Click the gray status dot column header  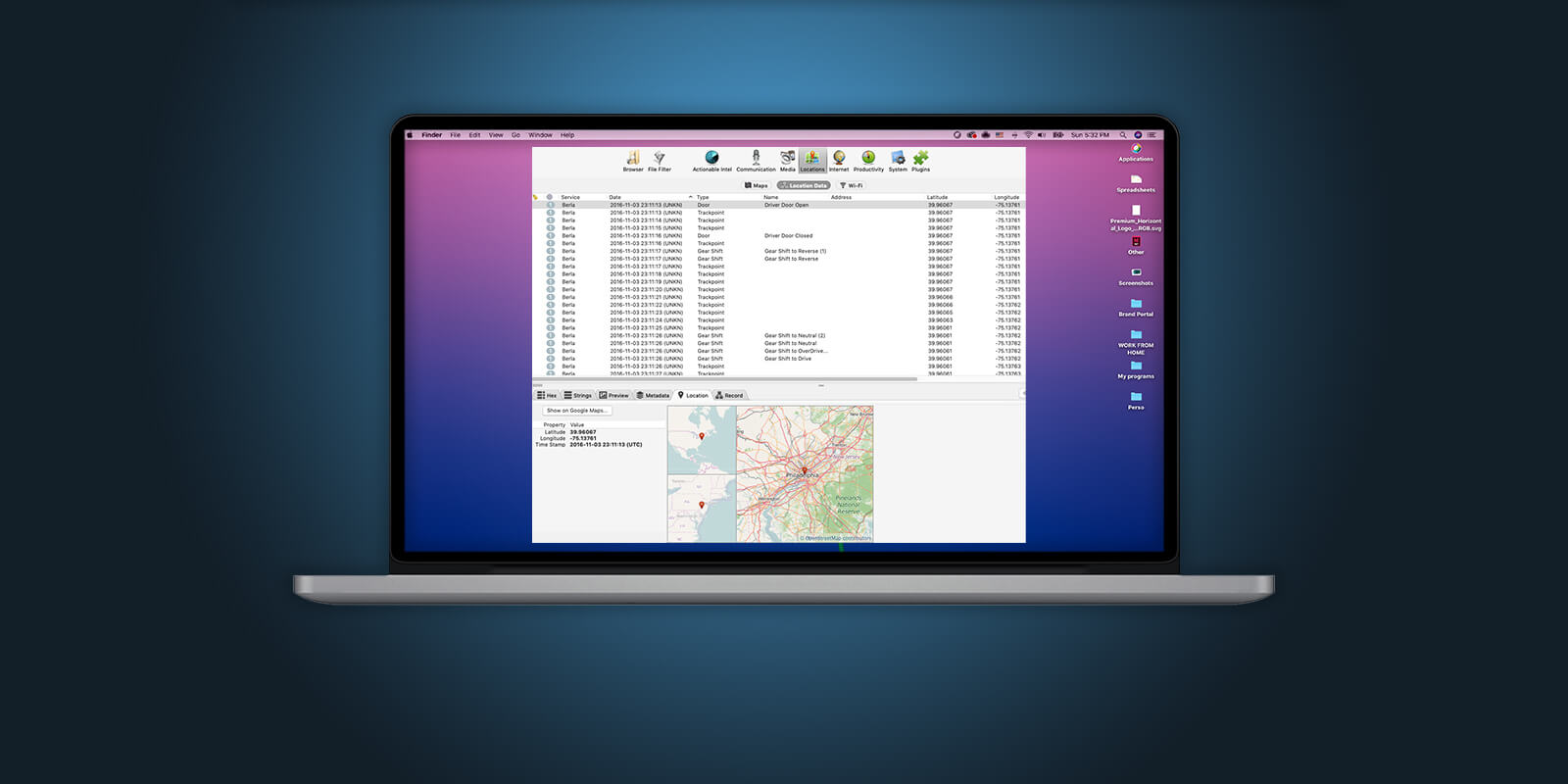[x=550, y=197]
